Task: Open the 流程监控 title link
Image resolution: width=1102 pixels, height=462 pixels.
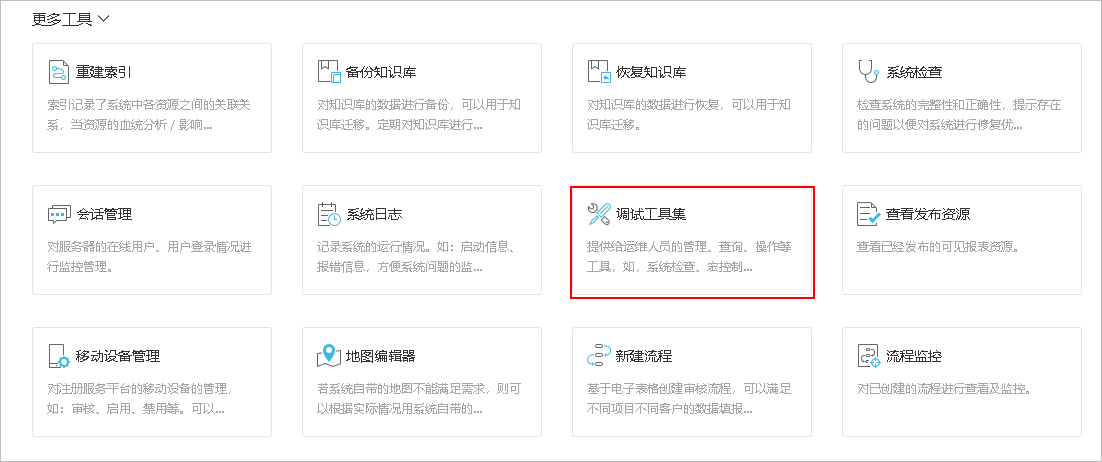Action: [913, 357]
